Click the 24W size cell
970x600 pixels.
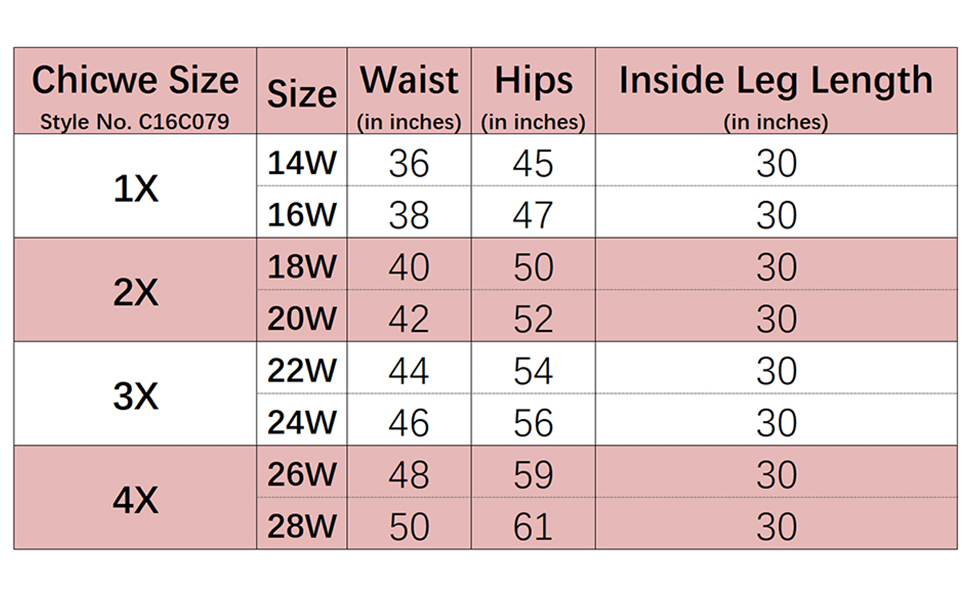pos(301,422)
